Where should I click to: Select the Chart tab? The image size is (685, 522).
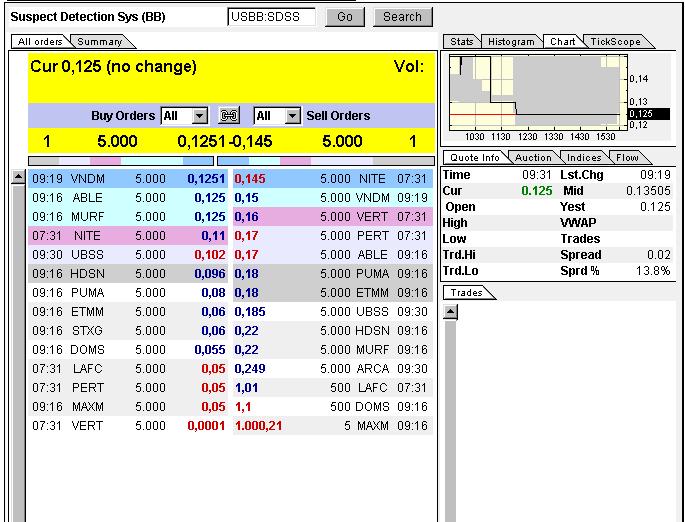(562, 41)
